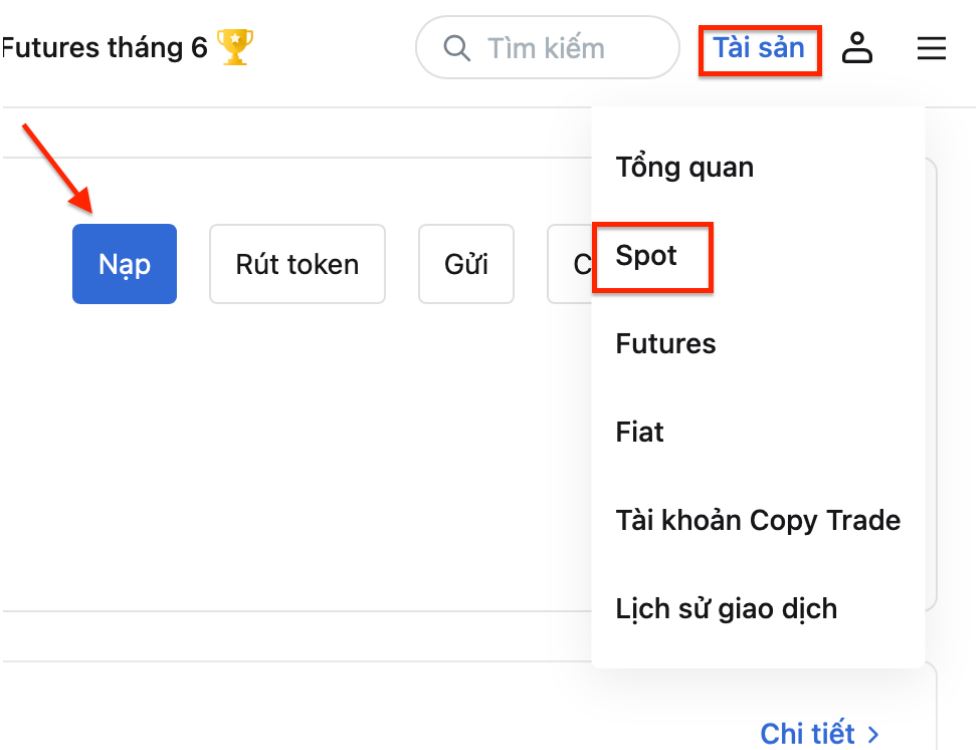The width and height of the screenshot is (976, 750).
Task: Click the Nạp button highlighted by the red arrow
Action: [x=124, y=264]
